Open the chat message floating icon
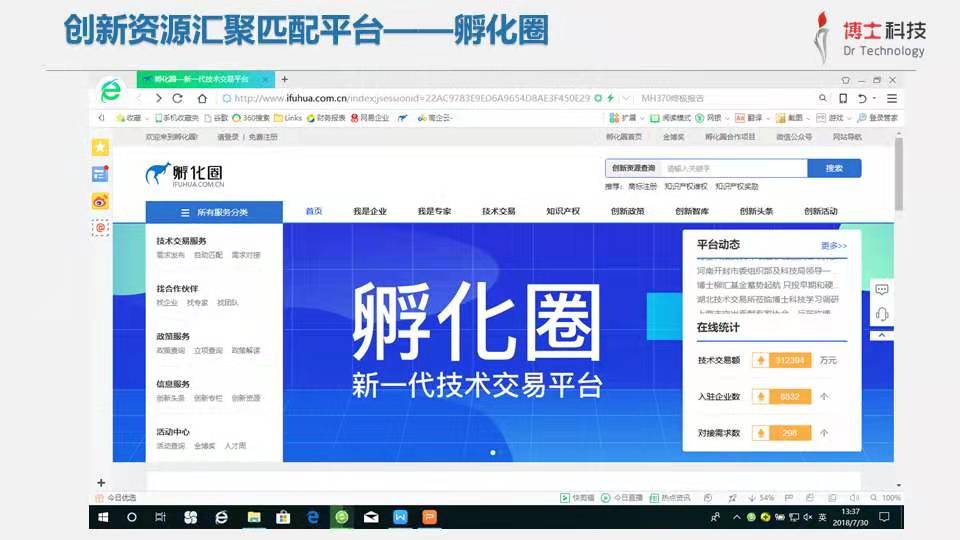The image size is (960, 540). (x=882, y=289)
